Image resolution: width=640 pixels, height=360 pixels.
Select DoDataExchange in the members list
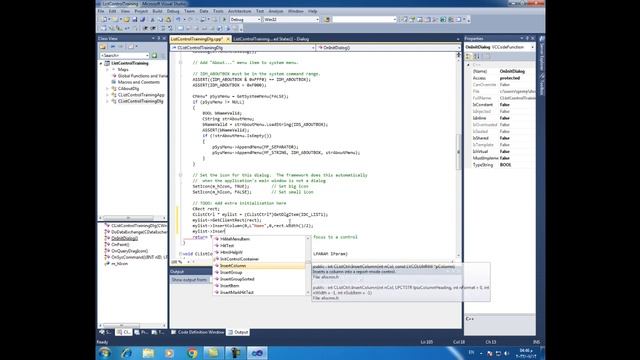click(139, 232)
